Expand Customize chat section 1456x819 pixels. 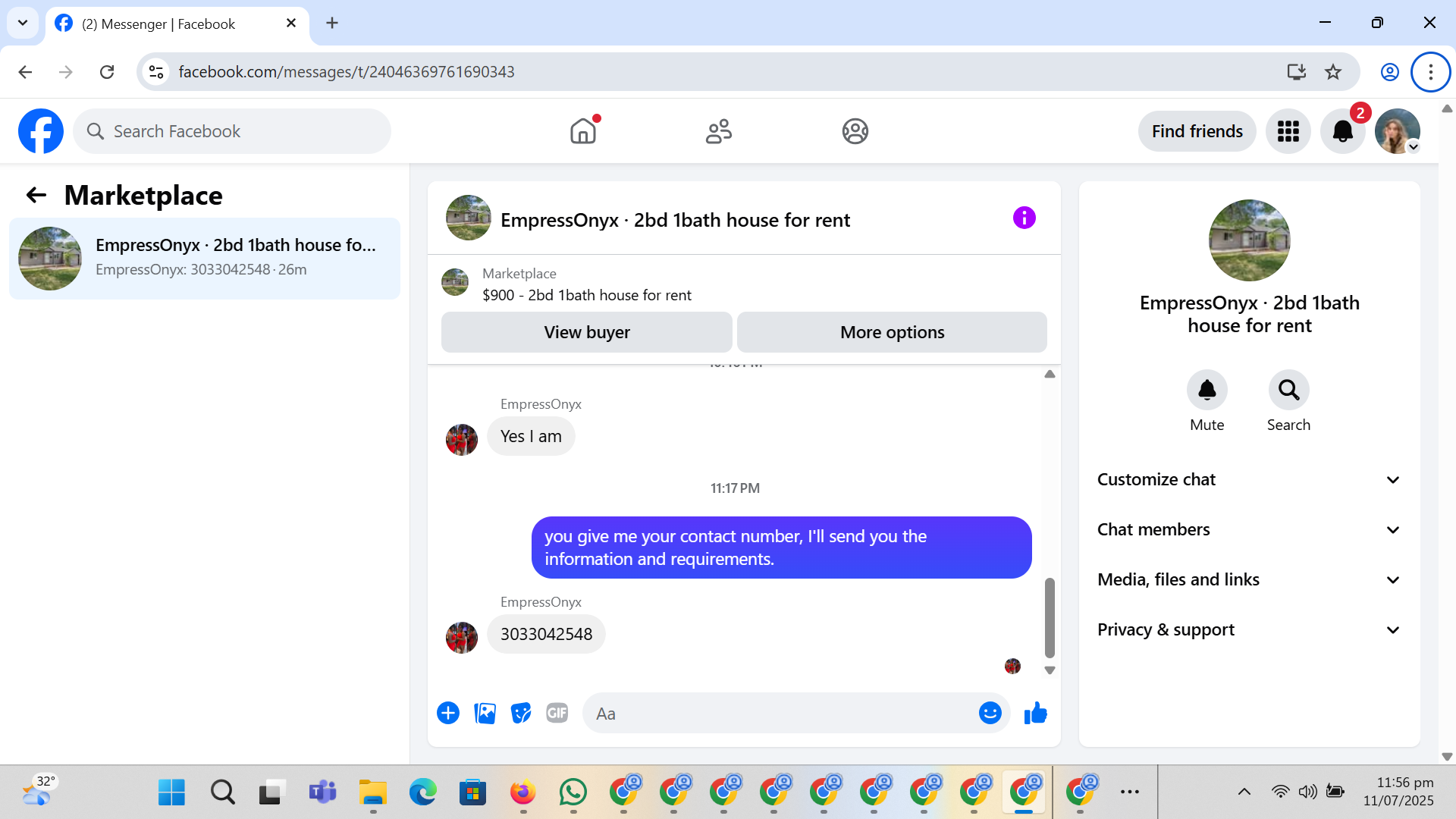pos(1249,480)
